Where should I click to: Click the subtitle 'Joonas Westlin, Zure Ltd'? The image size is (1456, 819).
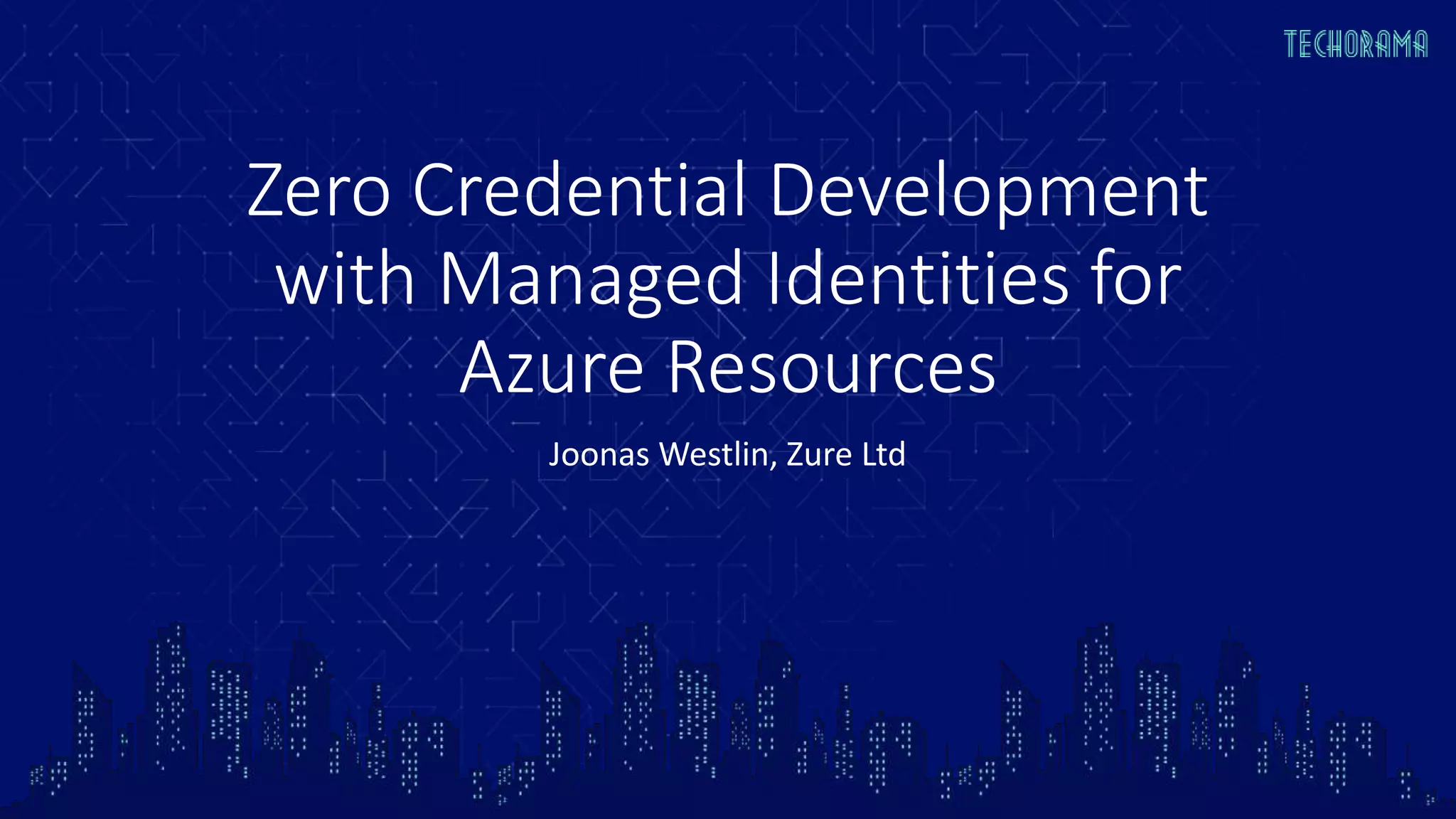click(x=727, y=454)
